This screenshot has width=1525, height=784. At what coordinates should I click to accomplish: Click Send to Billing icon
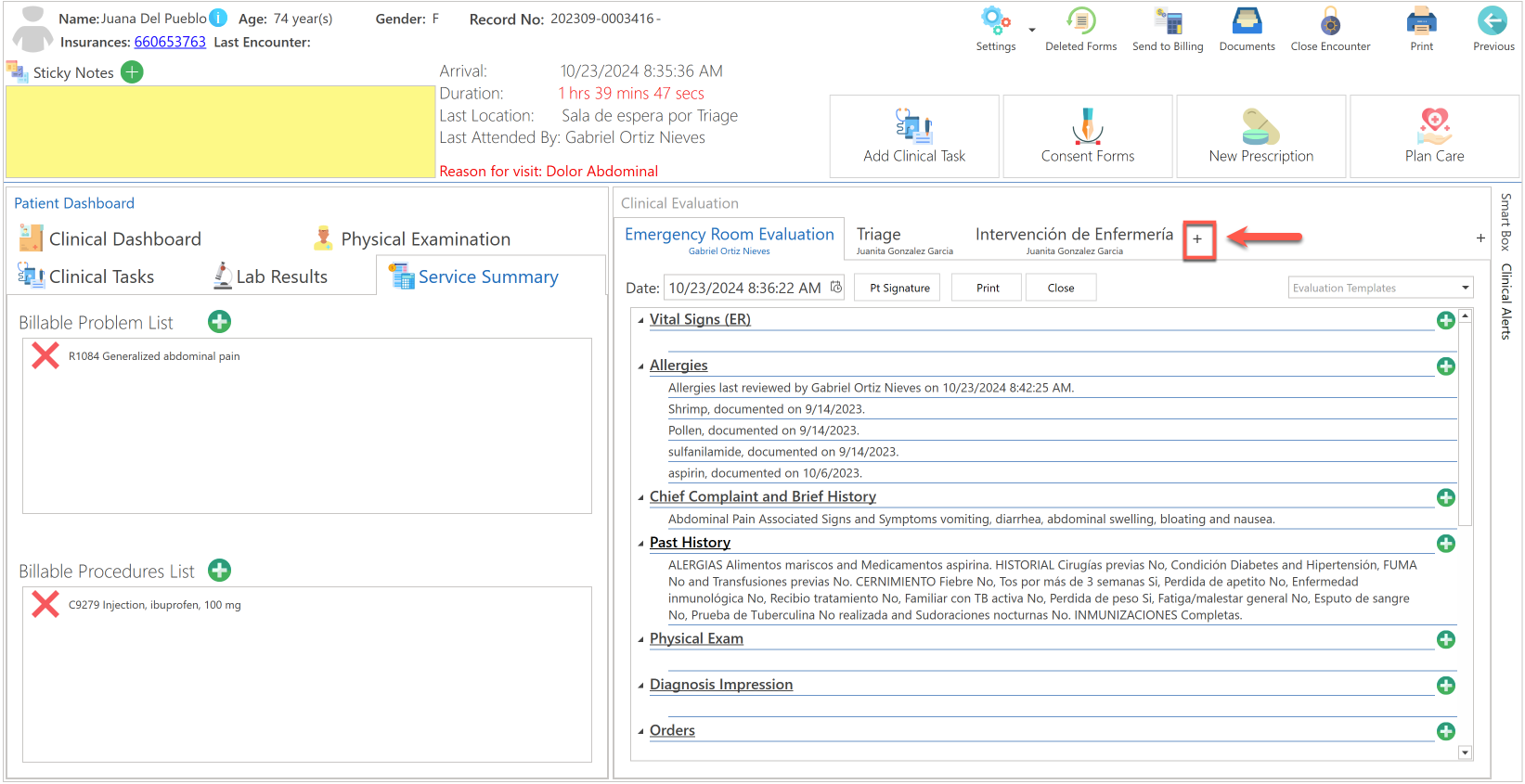1168,21
